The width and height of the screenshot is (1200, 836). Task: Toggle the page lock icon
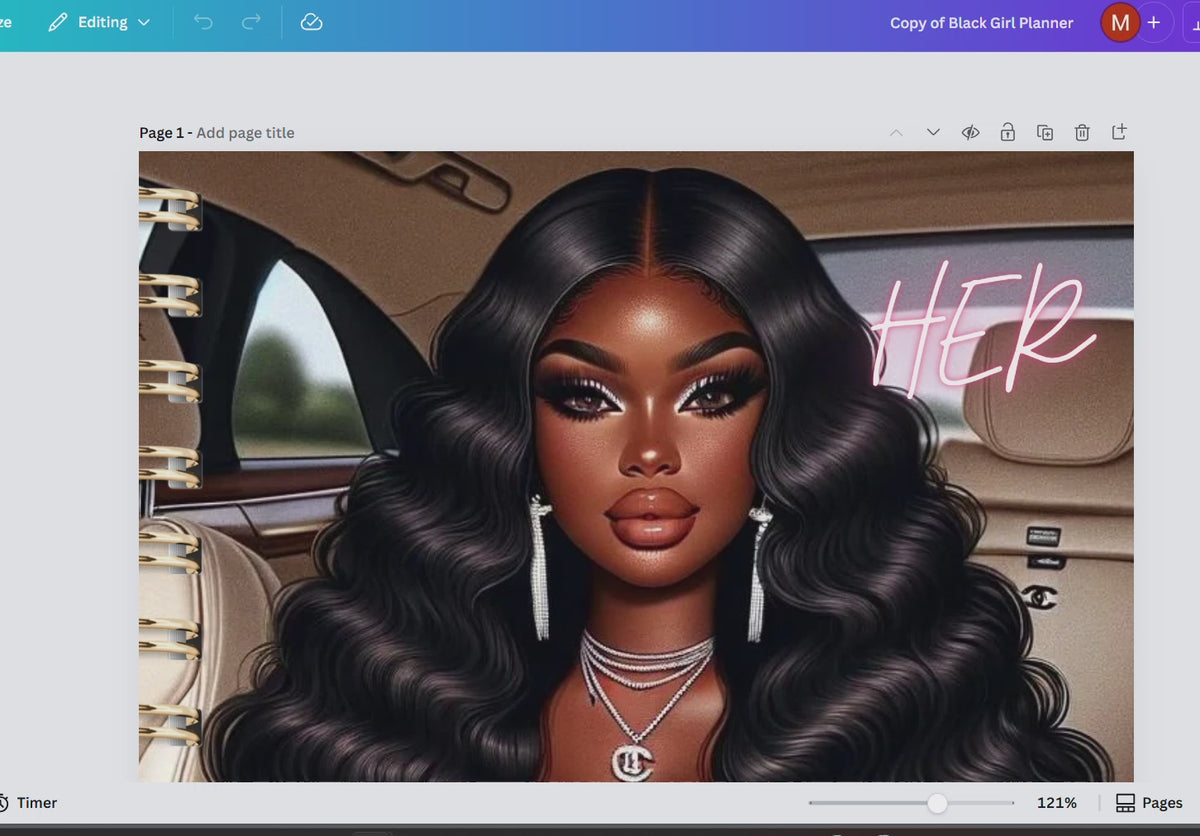[1008, 132]
